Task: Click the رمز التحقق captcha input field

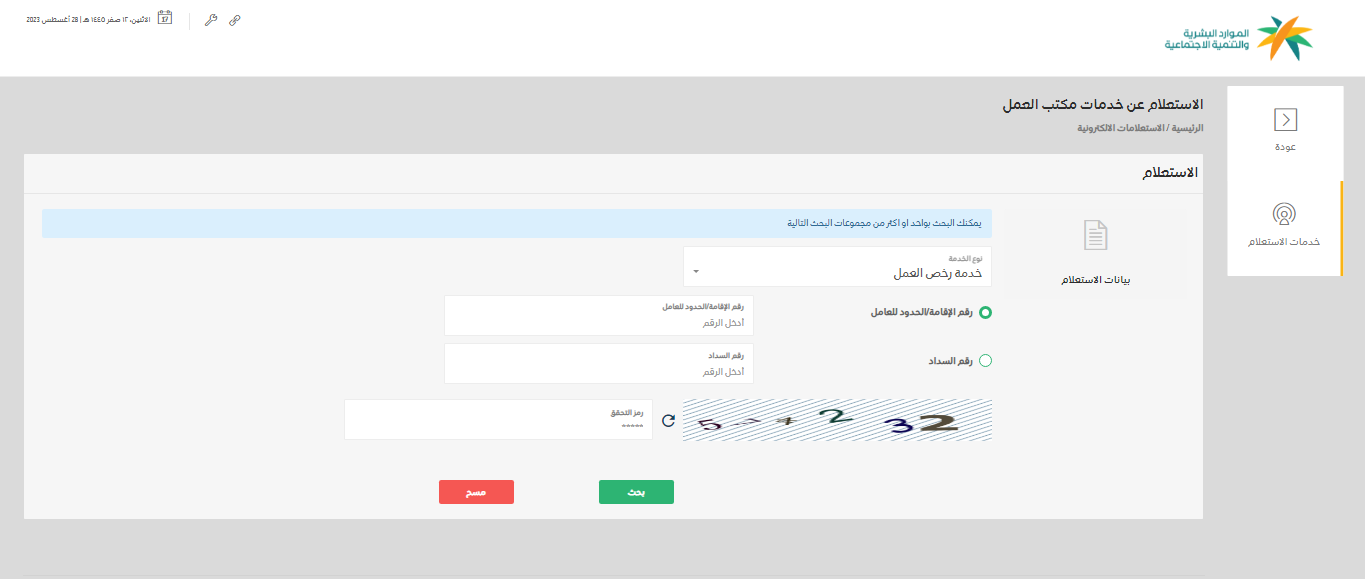Action: coord(498,425)
